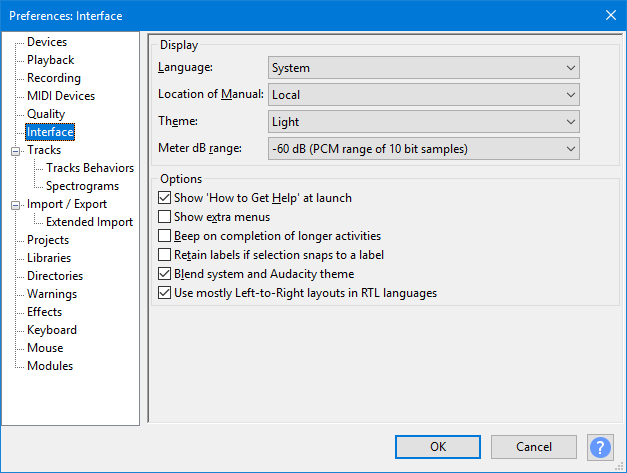Enable Show extra menus checkbox
The width and height of the screenshot is (627, 473).
click(x=164, y=217)
